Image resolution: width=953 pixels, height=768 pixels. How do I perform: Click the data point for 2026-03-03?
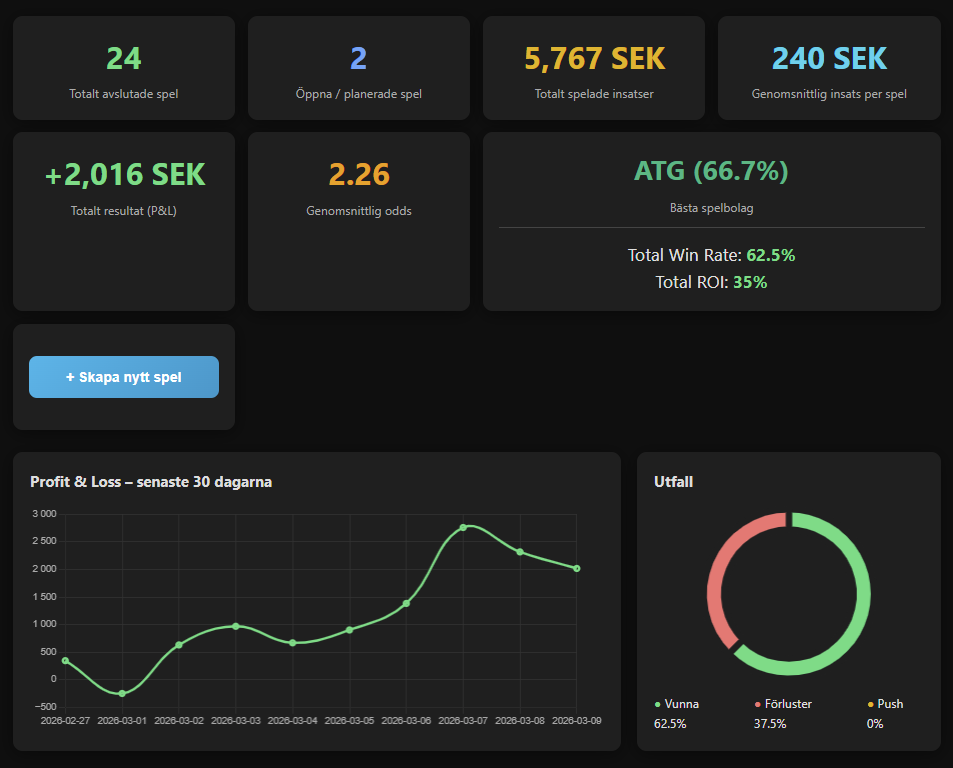tap(236, 626)
